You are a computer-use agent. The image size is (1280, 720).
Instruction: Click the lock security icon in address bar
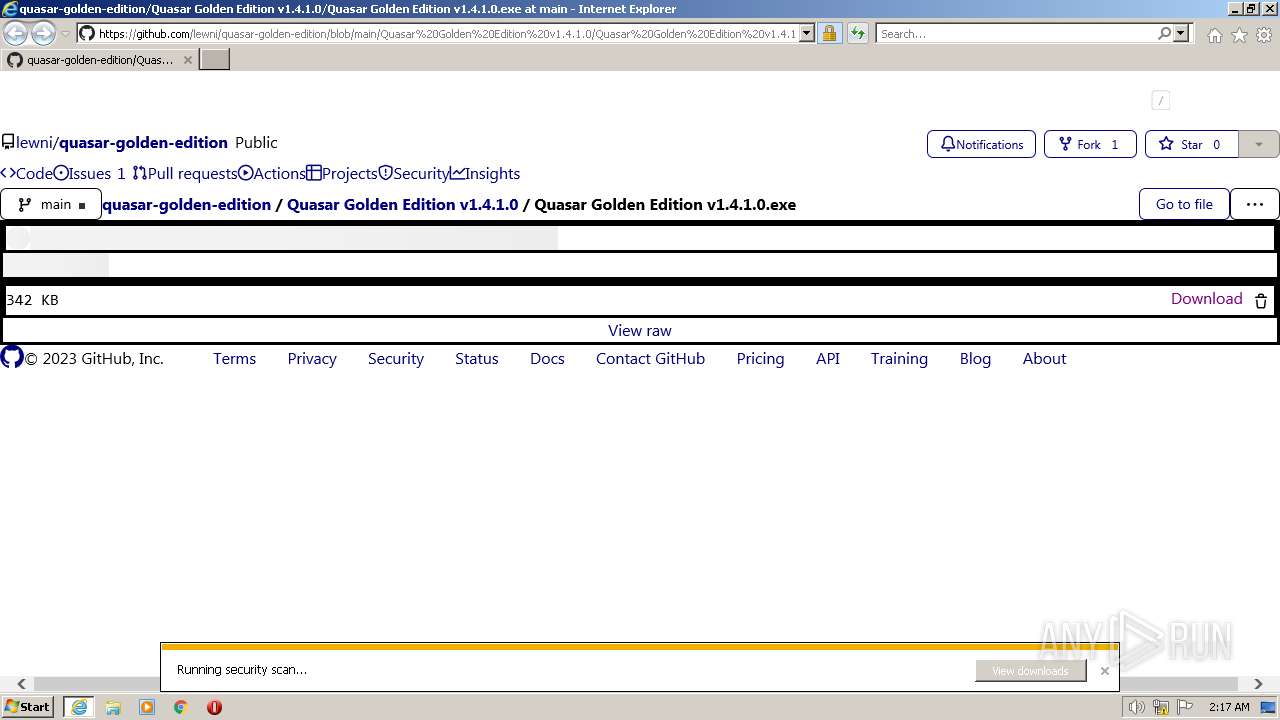[829, 34]
